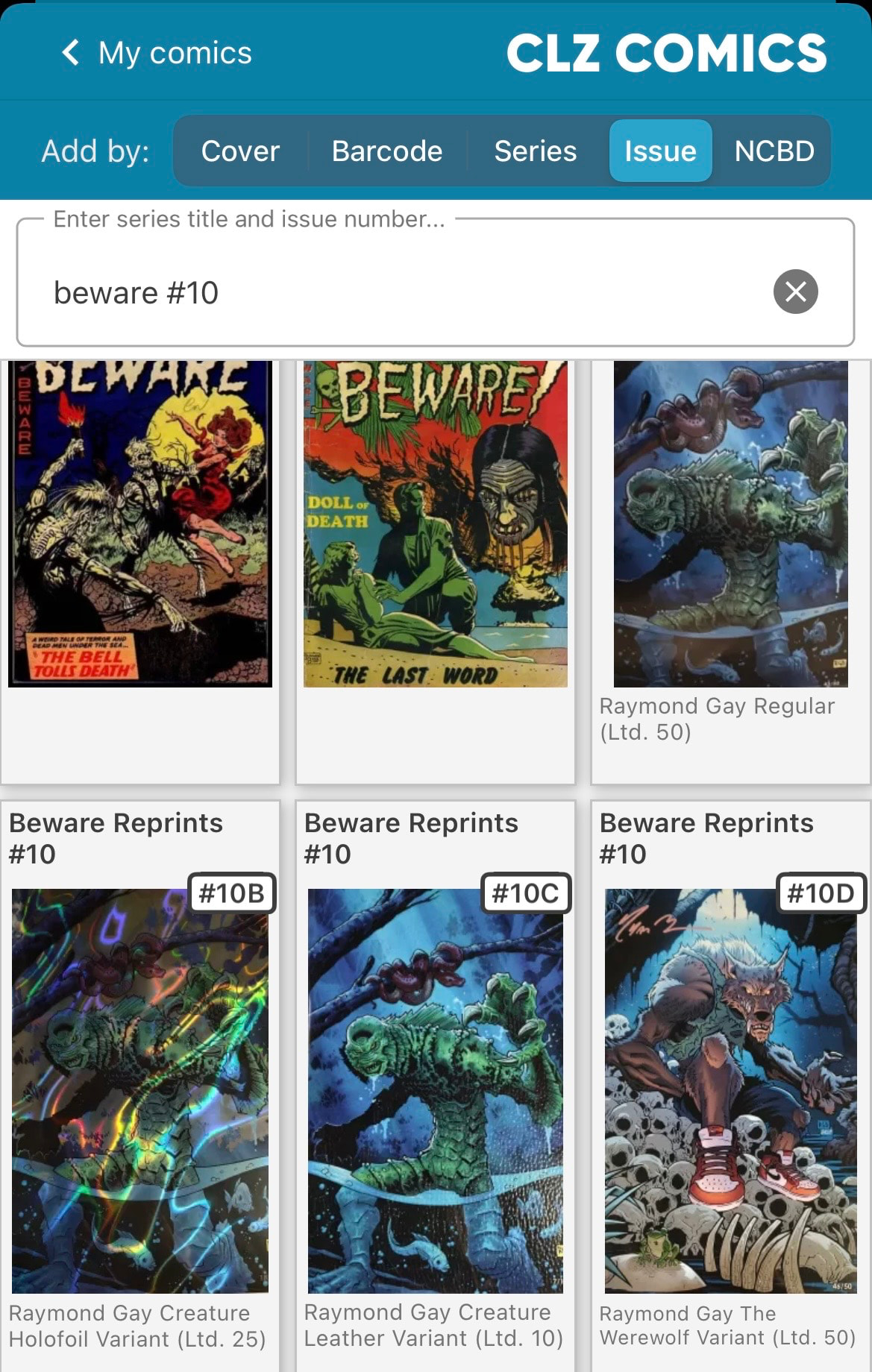872x1372 pixels.
Task: Tap the back chevron next to My comics
Action: pos(71,53)
